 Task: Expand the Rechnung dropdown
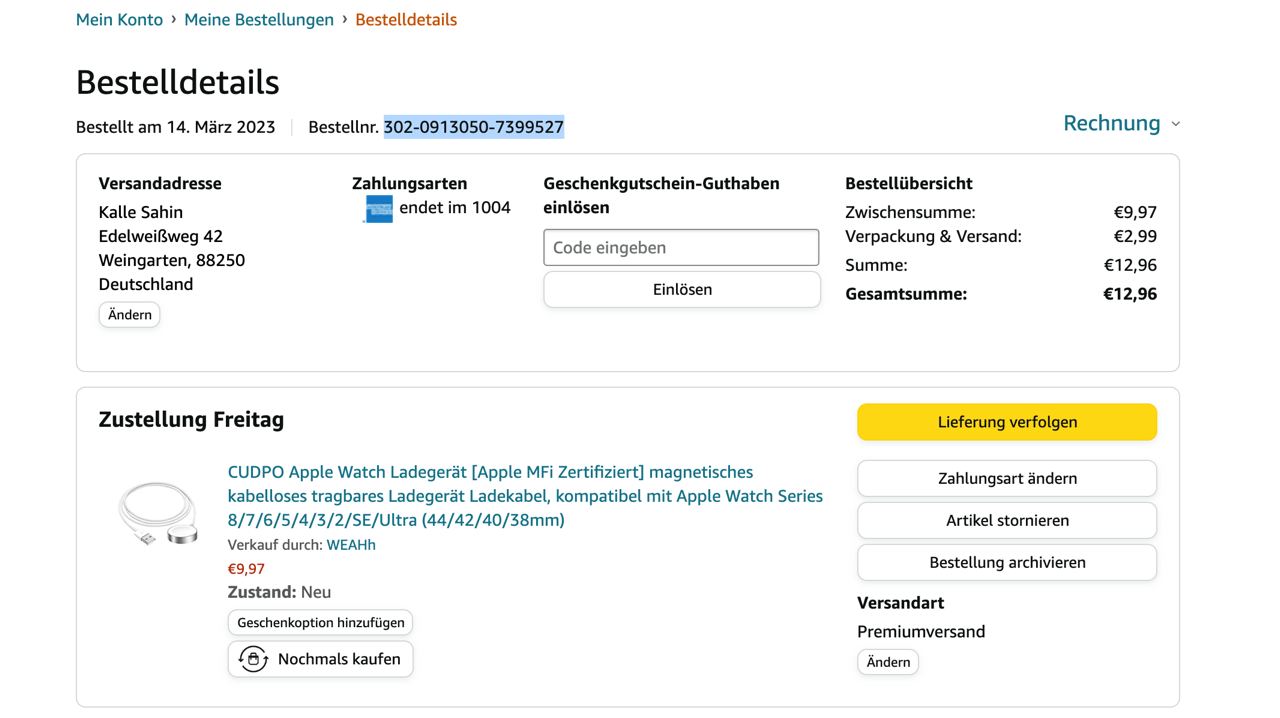[x=1111, y=123]
